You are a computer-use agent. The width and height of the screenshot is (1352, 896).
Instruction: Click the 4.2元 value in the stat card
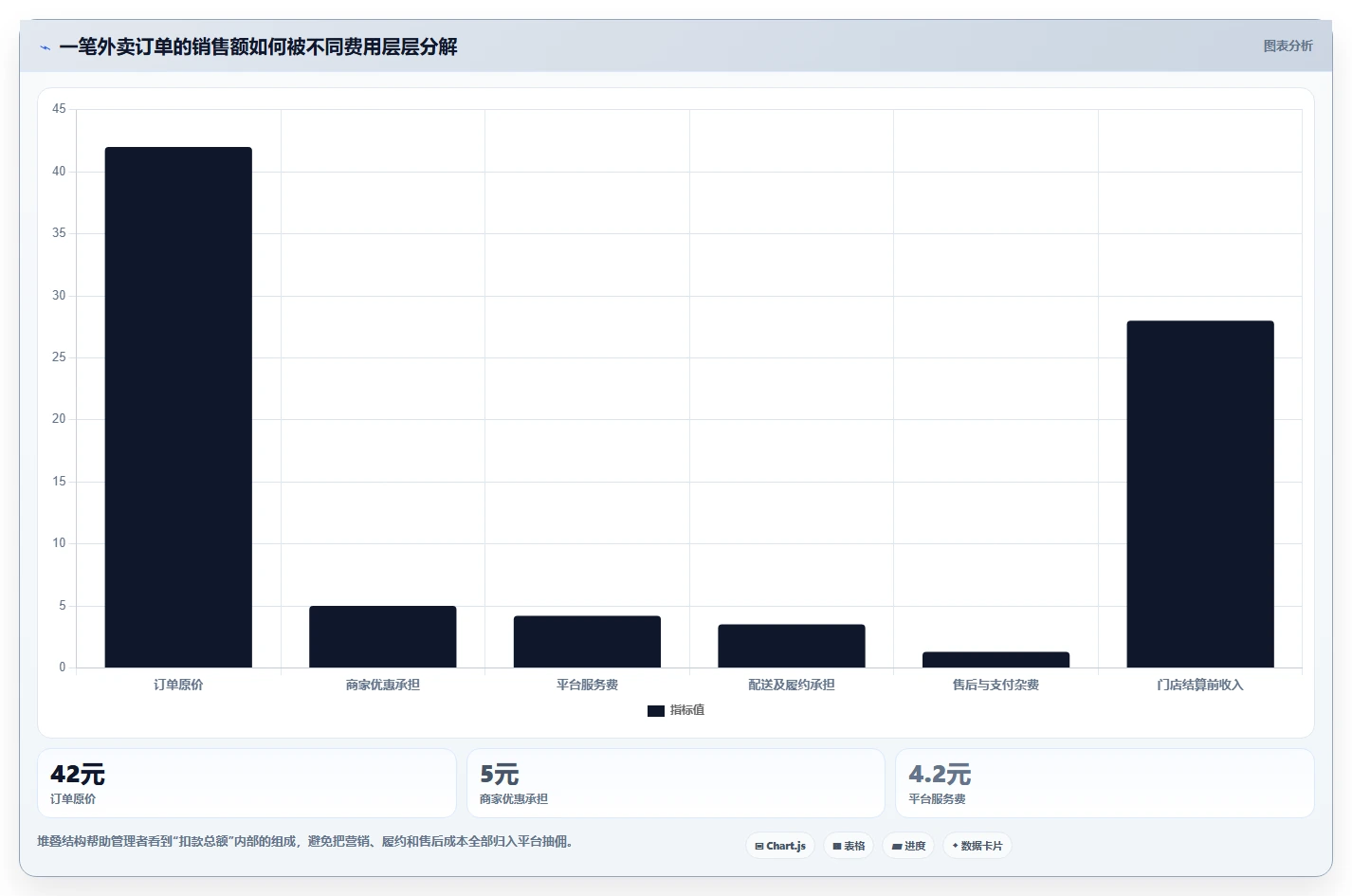pos(940,775)
